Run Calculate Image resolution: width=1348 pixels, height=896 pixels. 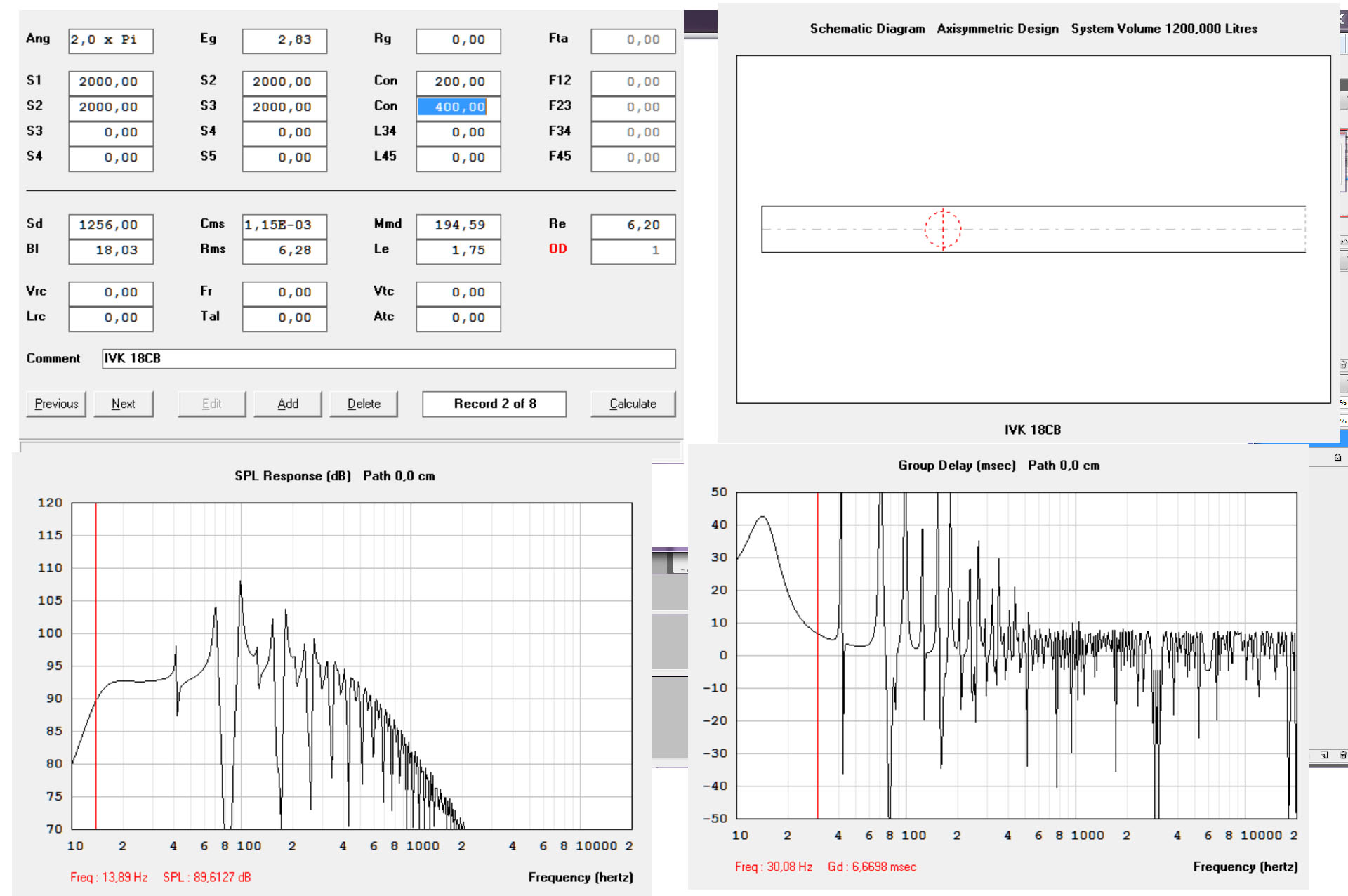click(x=633, y=404)
